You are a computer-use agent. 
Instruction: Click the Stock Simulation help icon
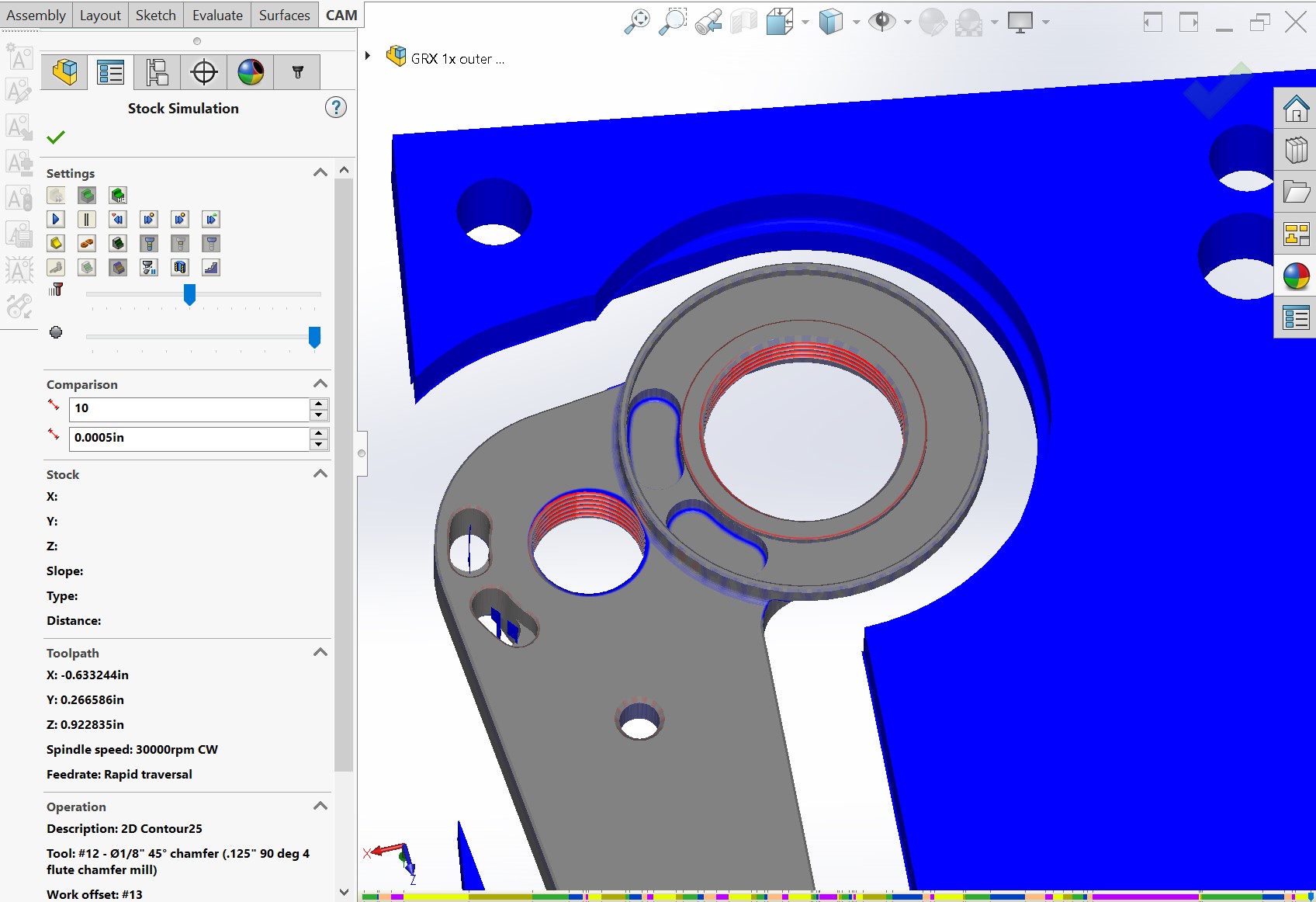pyautogui.click(x=335, y=108)
